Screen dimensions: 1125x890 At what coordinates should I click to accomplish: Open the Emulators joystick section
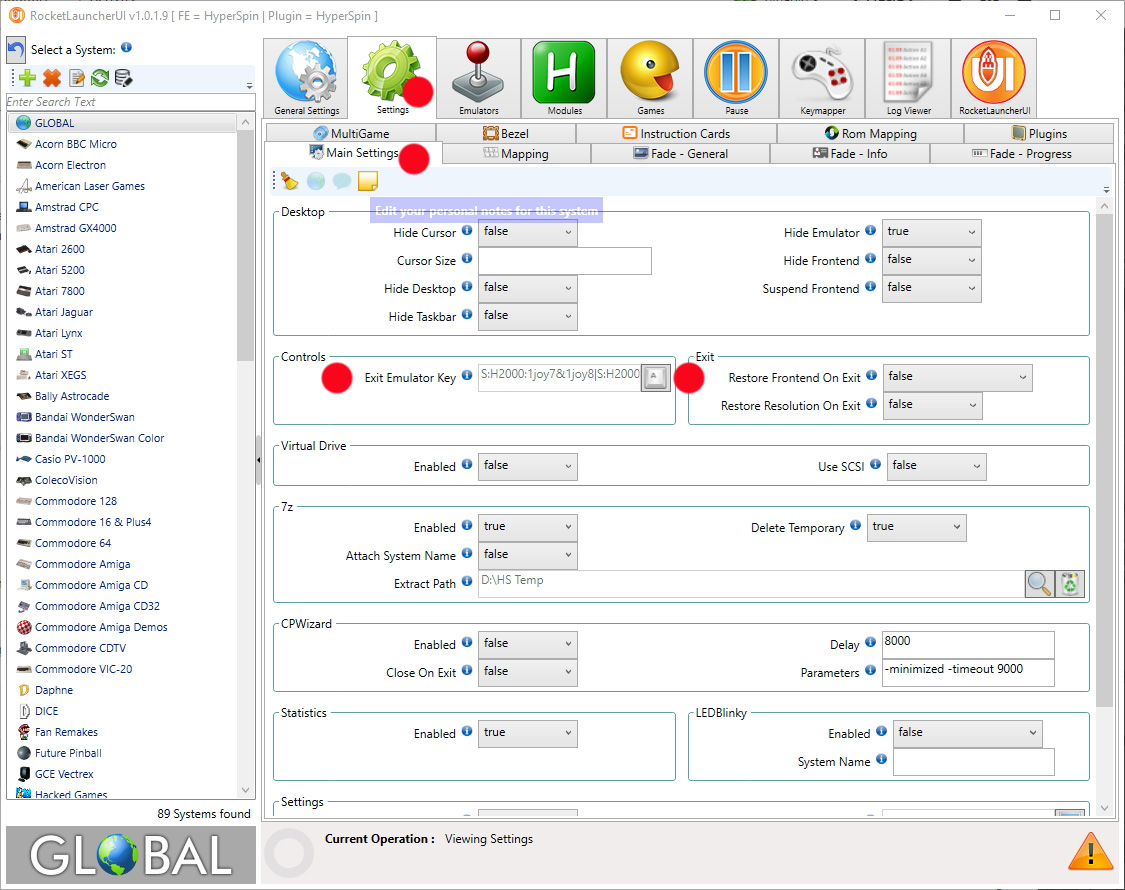click(478, 79)
